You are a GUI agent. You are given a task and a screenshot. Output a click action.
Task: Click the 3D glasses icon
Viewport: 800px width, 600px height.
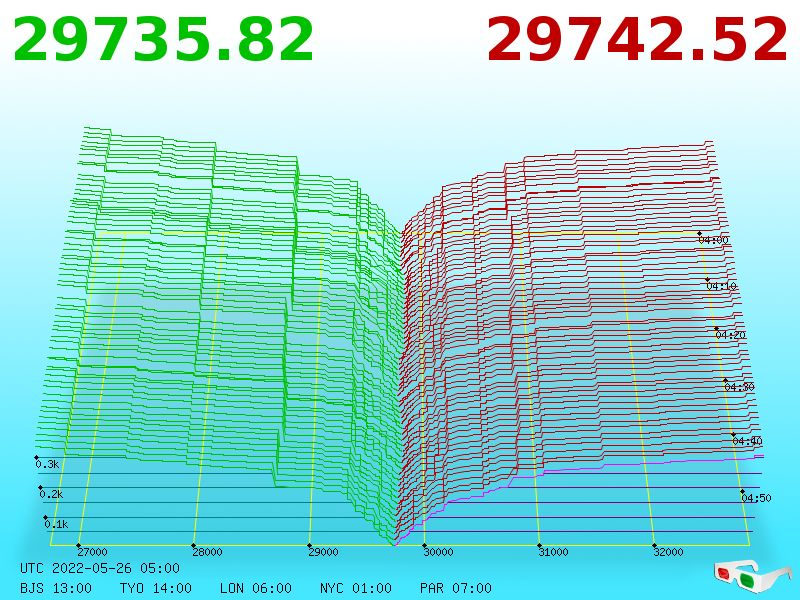(x=752, y=577)
